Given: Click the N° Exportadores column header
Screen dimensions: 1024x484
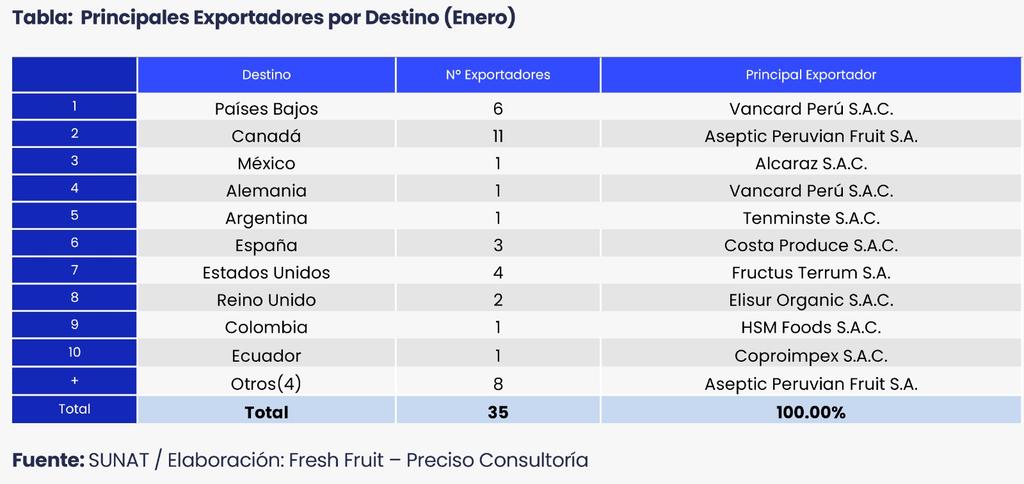Looking at the screenshot, I should click(x=498, y=75).
